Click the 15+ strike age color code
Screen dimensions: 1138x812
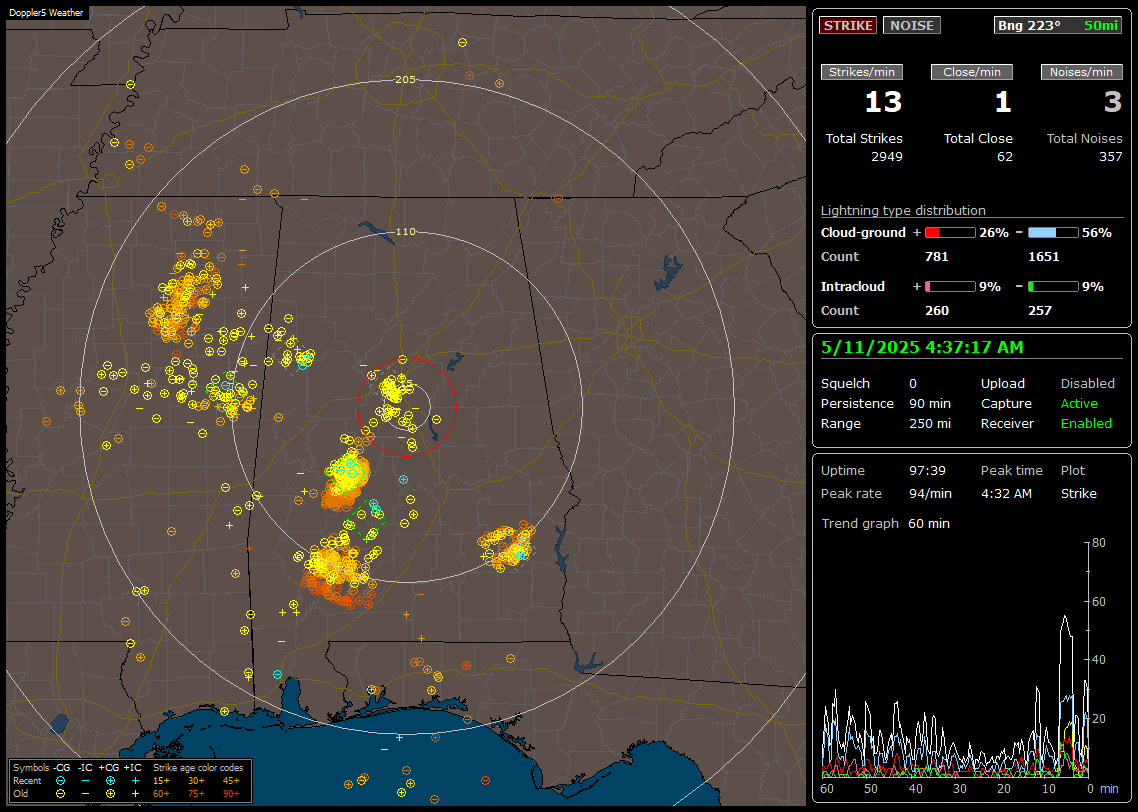tap(161, 781)
